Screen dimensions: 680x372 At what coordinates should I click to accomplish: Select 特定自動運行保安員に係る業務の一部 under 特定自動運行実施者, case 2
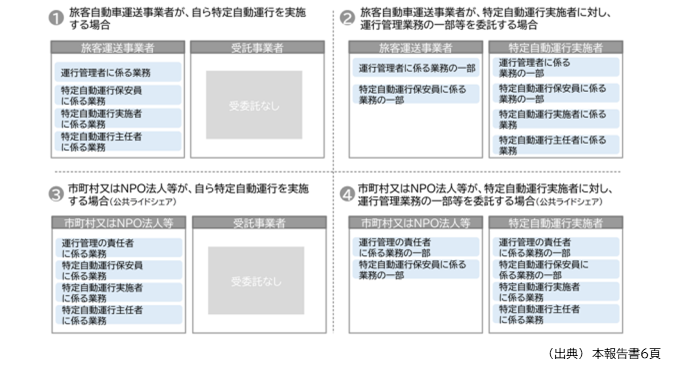[x=556, y=93]
